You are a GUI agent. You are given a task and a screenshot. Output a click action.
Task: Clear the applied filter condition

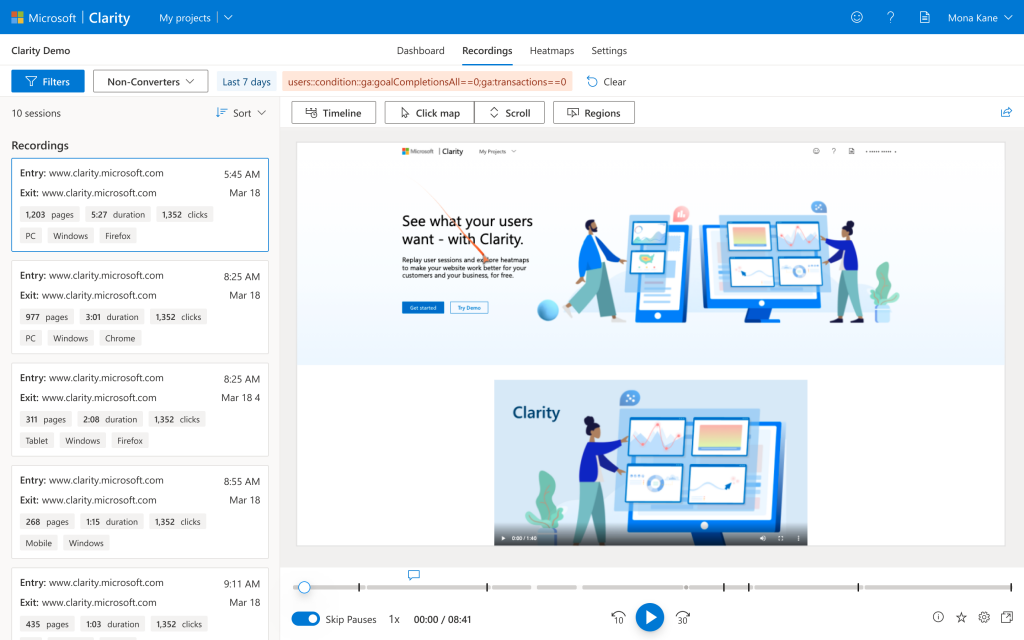point(606,82)
